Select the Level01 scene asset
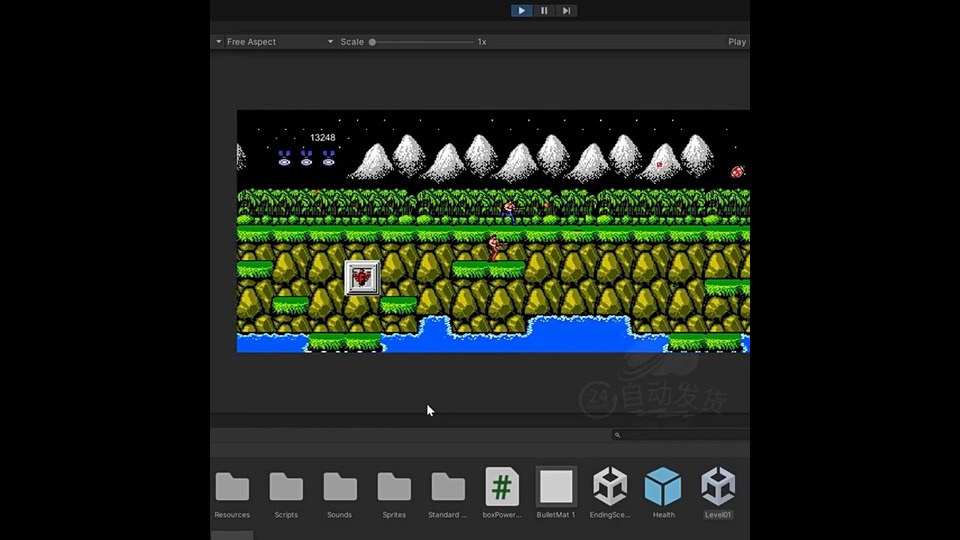 pos(718,495)
